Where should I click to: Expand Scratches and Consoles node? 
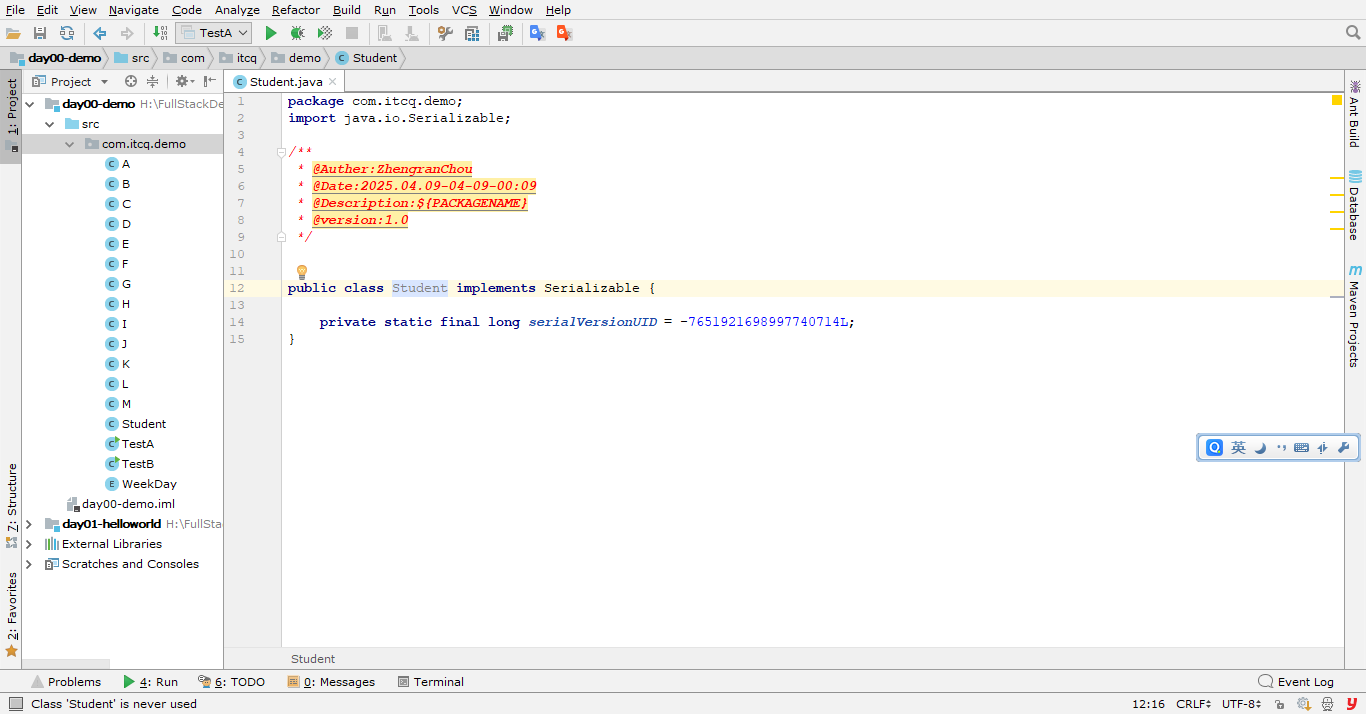point(29,564)
